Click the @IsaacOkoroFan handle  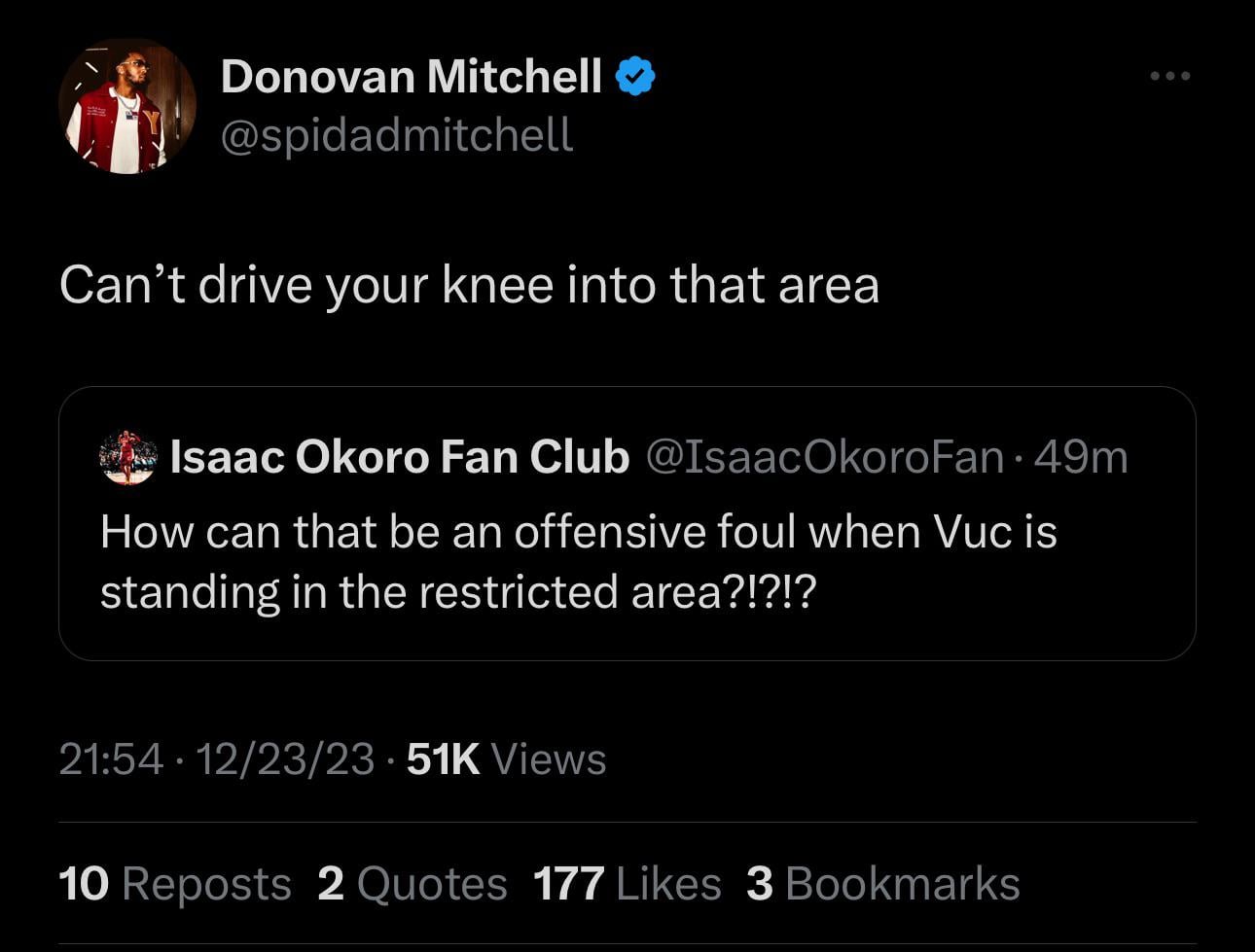tap(825, 457)
